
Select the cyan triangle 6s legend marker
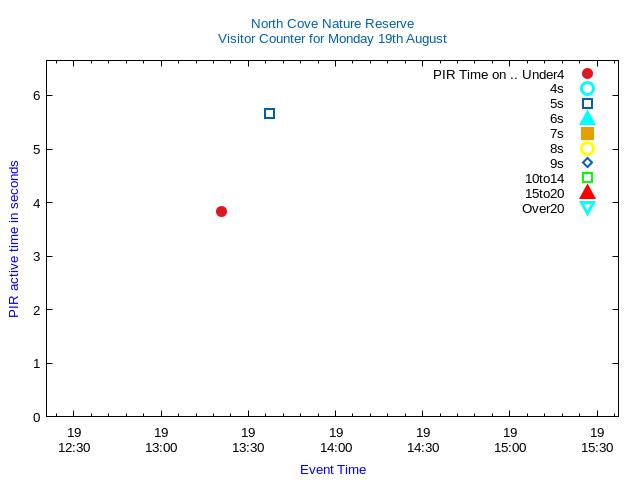tap(587, 118)
